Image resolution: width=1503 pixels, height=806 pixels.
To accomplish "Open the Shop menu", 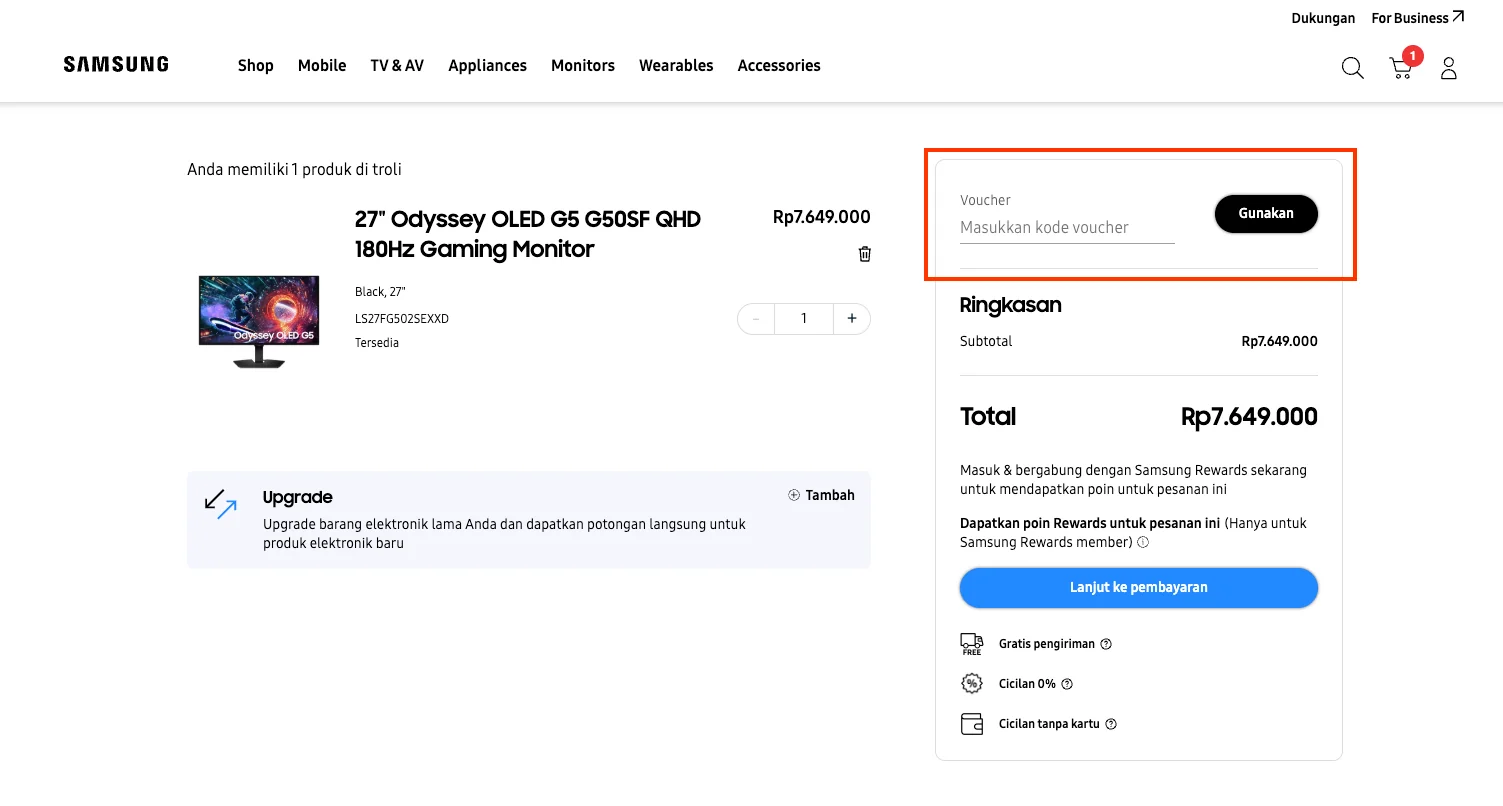I will click(256, 65).
